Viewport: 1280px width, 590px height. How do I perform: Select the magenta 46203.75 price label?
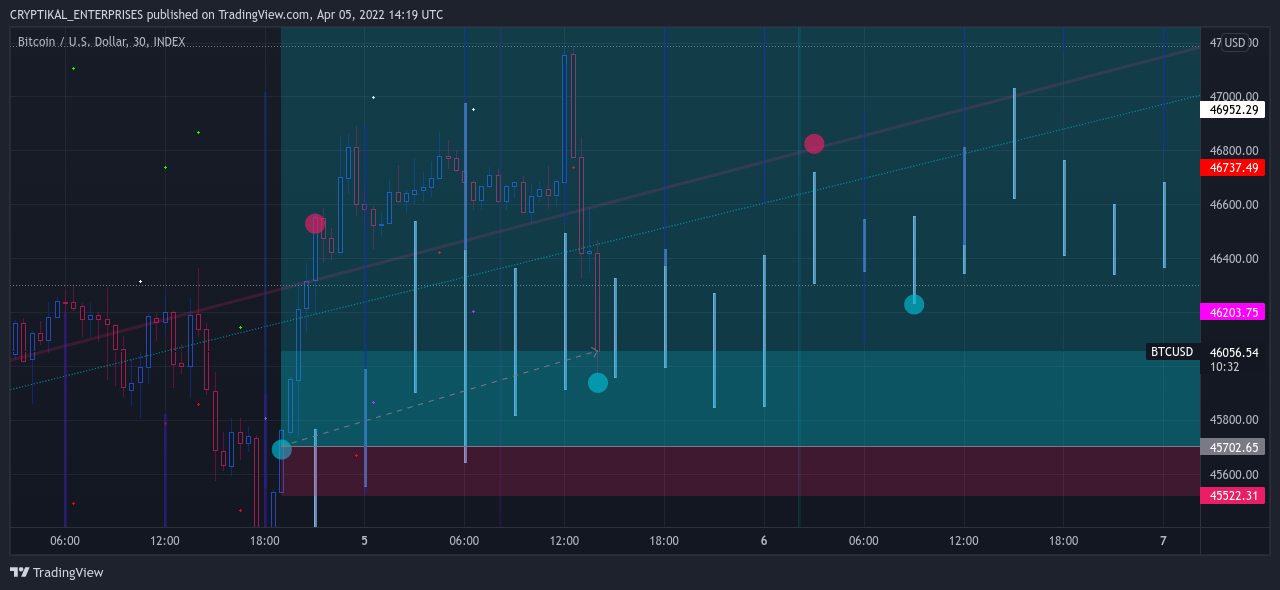click(x=1232, y=312)
